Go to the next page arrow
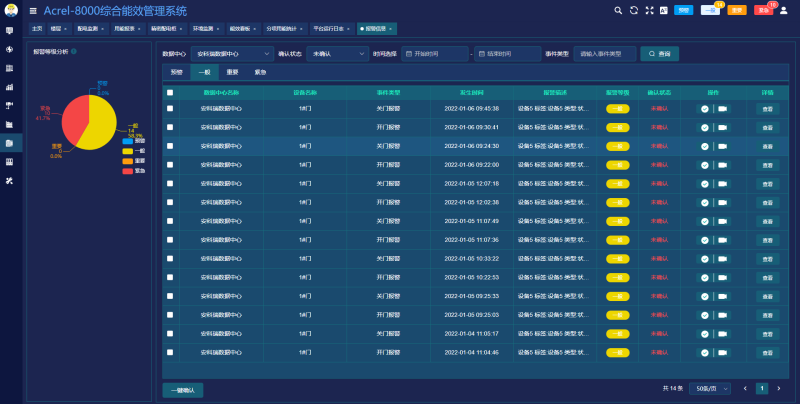The width and height of the screenshot is (800, 404). (779, 389)
